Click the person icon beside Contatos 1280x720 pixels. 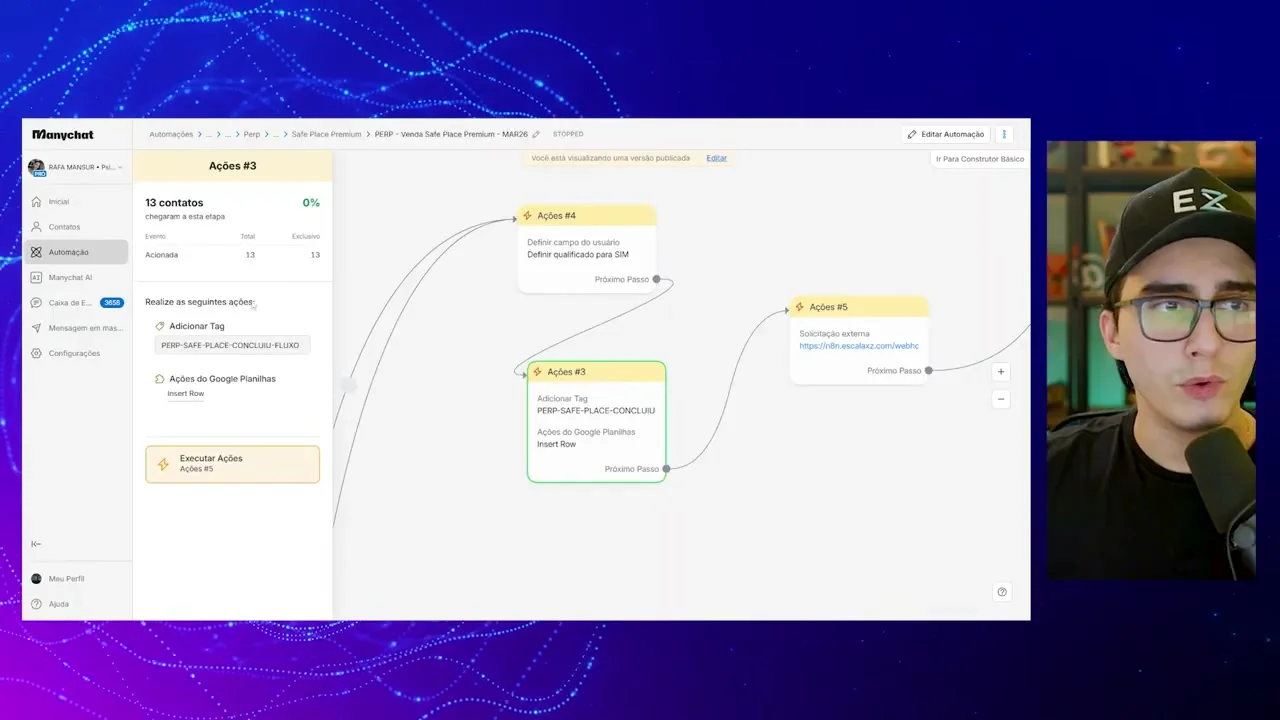37,227
